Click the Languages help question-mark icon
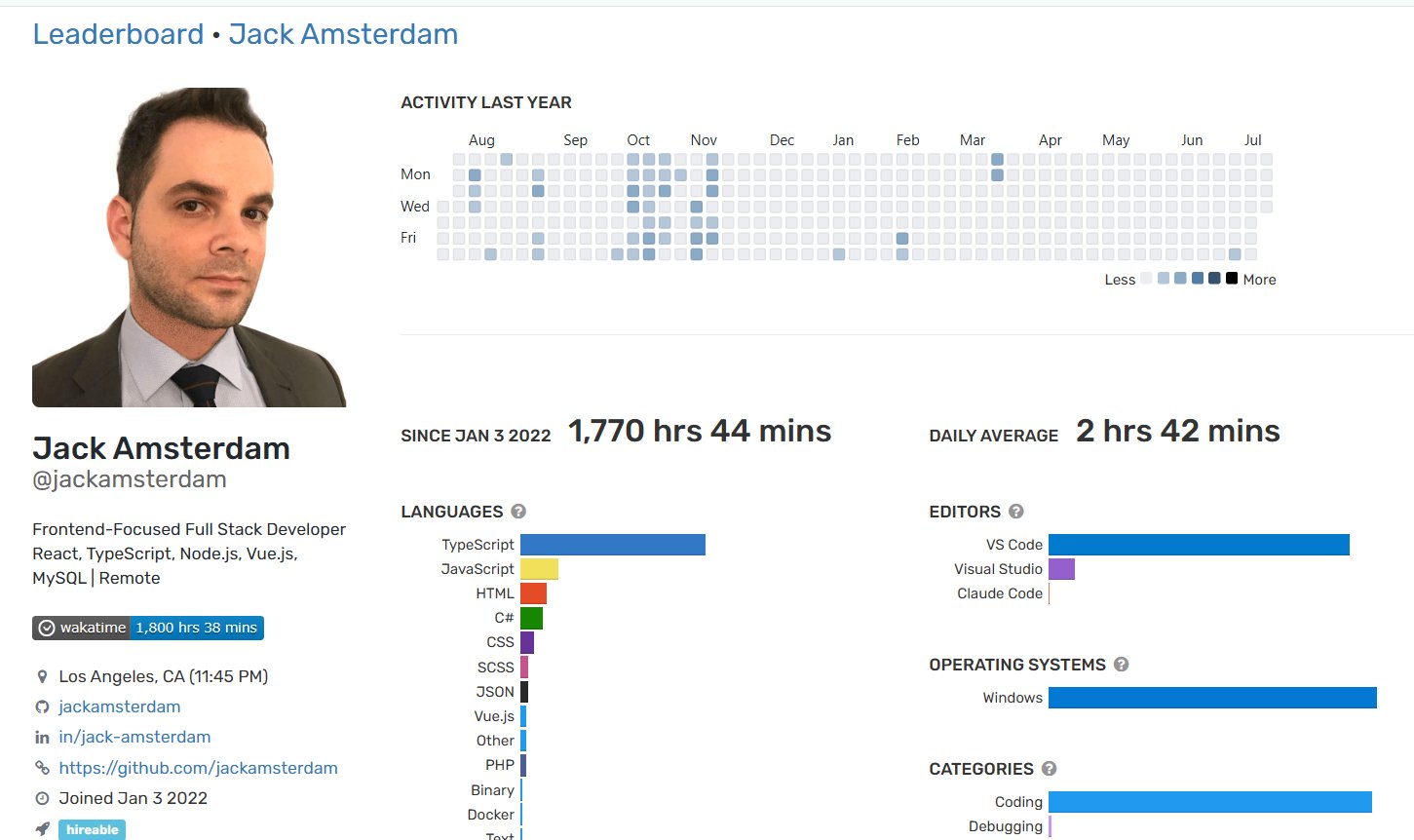Viewport: 1414px width, 840px height. pos(518,512)
